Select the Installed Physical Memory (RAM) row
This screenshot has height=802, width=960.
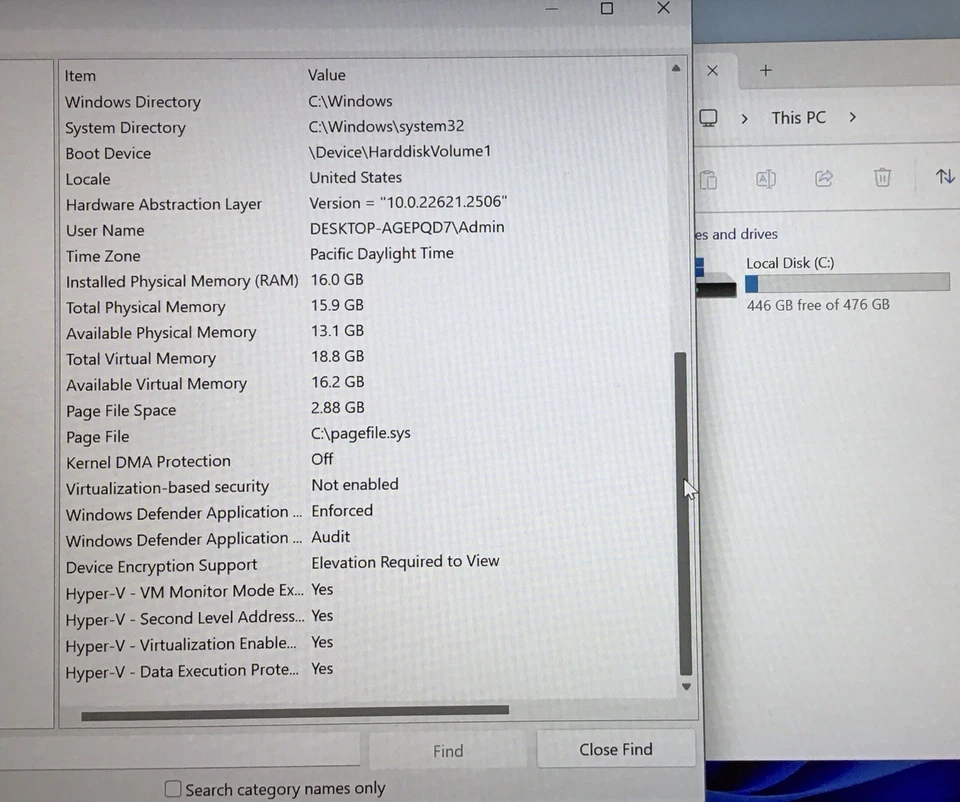click(x=182, y=281)
